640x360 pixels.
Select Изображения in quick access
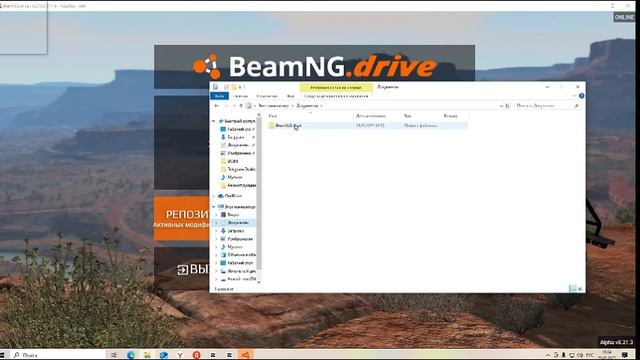click(238, 153)
